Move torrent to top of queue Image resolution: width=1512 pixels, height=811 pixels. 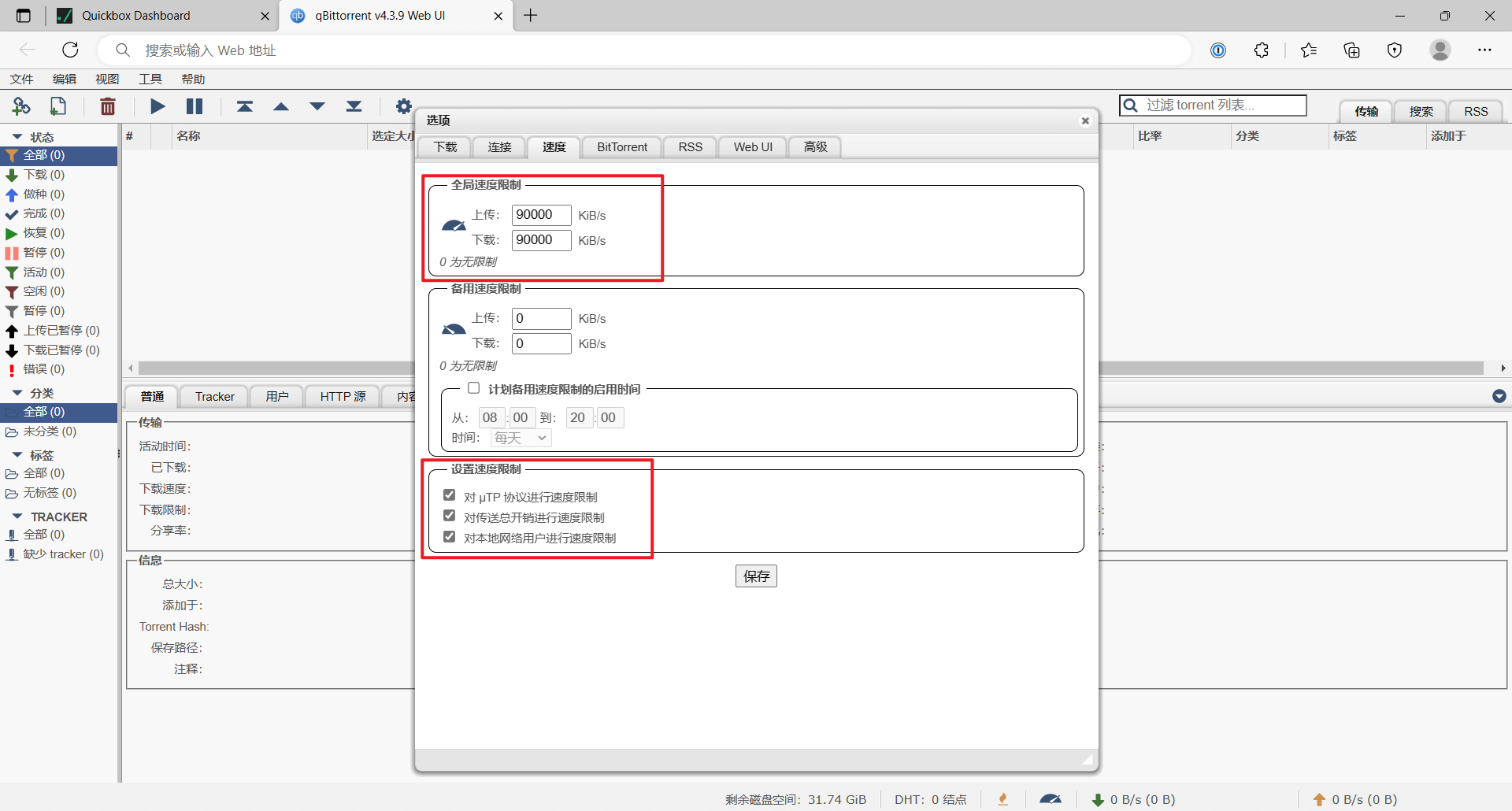pos(245,106)
